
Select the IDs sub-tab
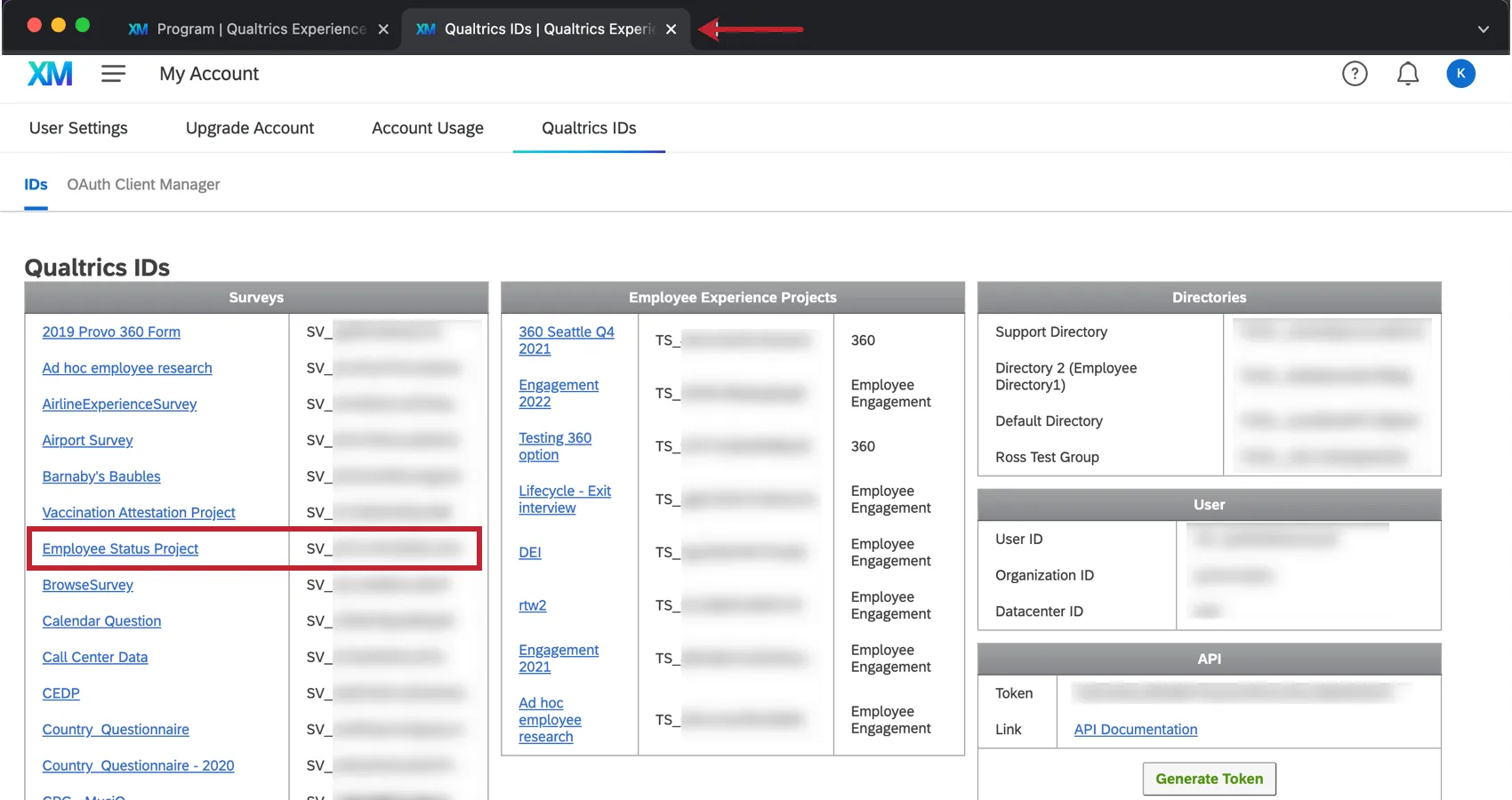pos(36,184)
